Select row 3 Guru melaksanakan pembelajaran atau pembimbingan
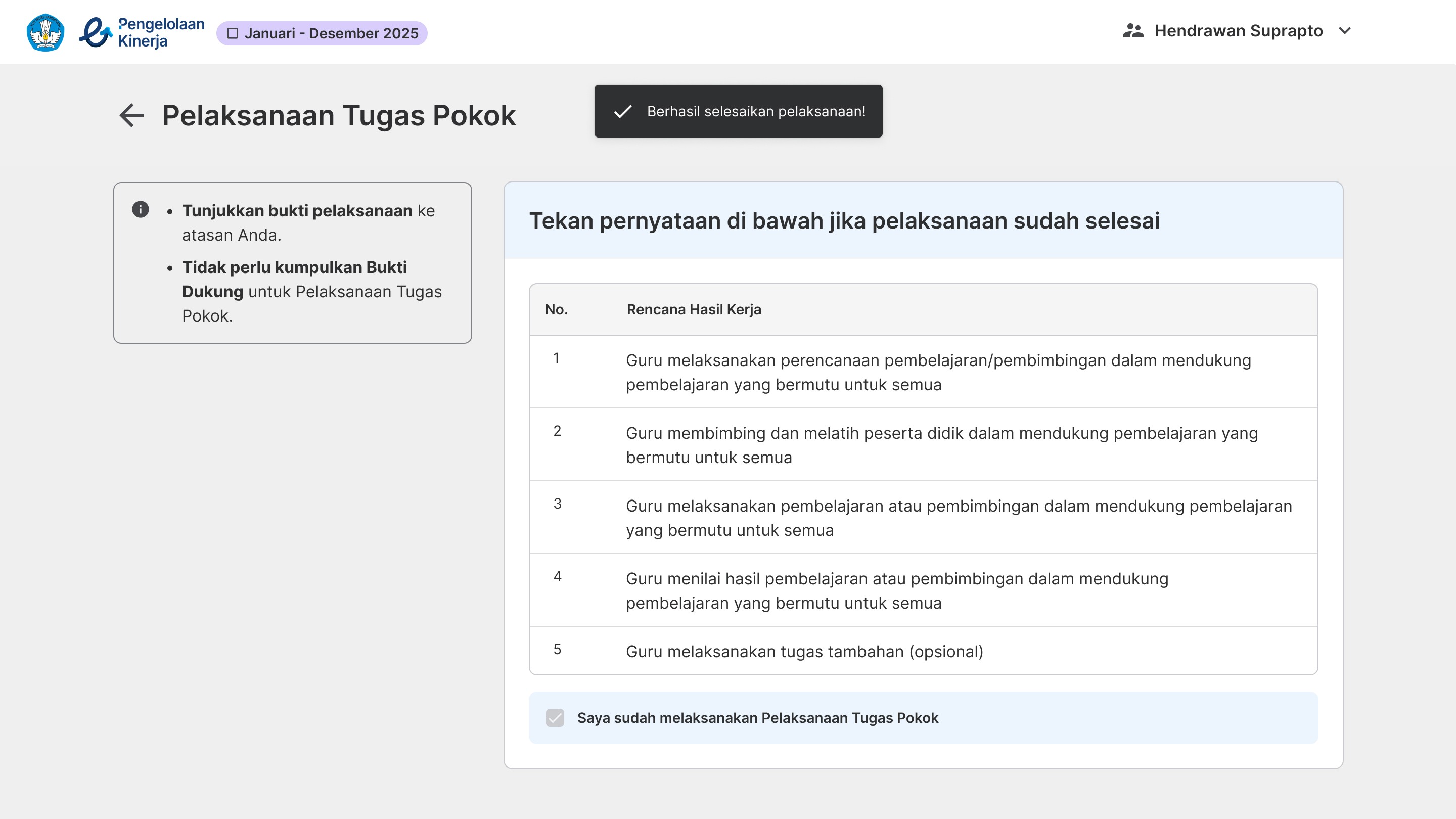Image resolution: width=1456 pixels, height=819 pixels. click(x=924, y=518)
